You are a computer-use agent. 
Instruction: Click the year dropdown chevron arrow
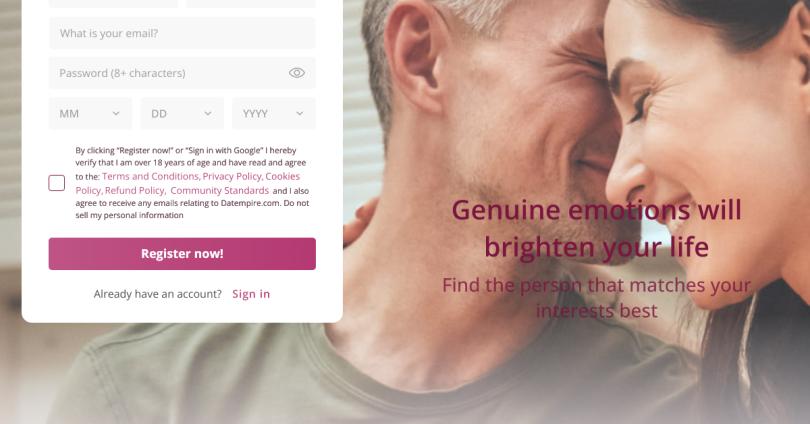[300, 113]
